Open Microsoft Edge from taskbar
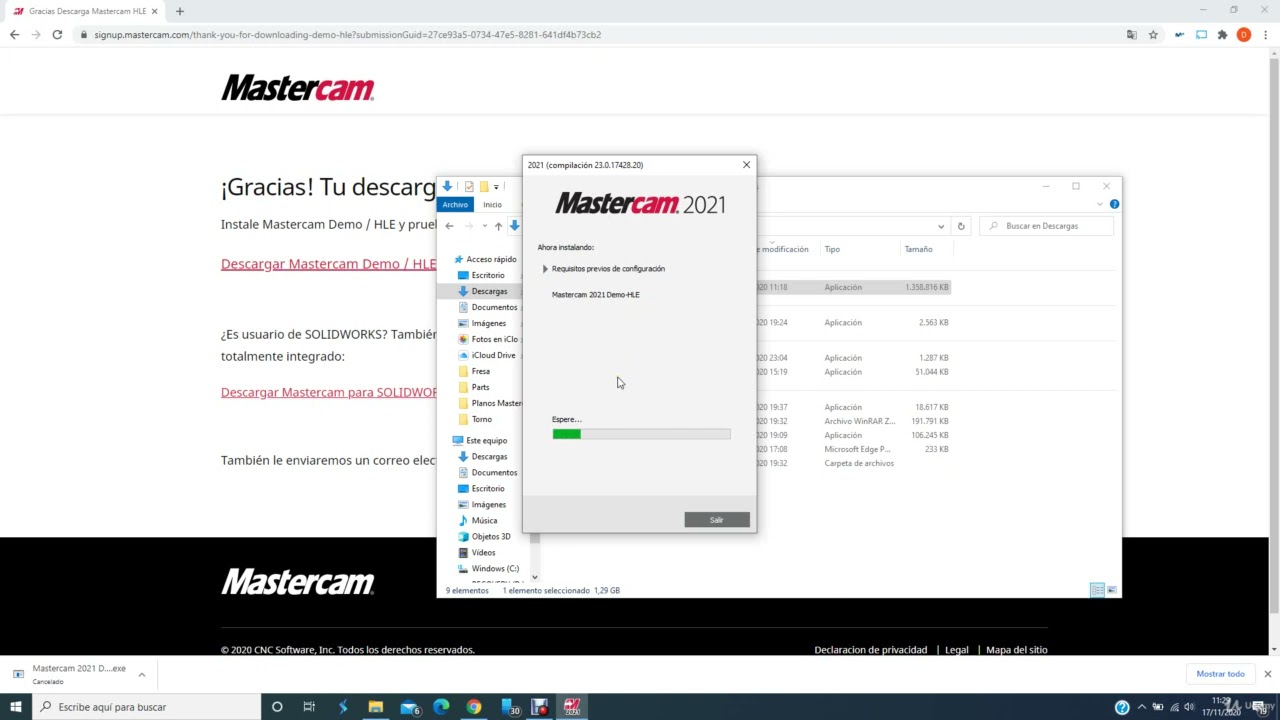 (x=441, y=707)
